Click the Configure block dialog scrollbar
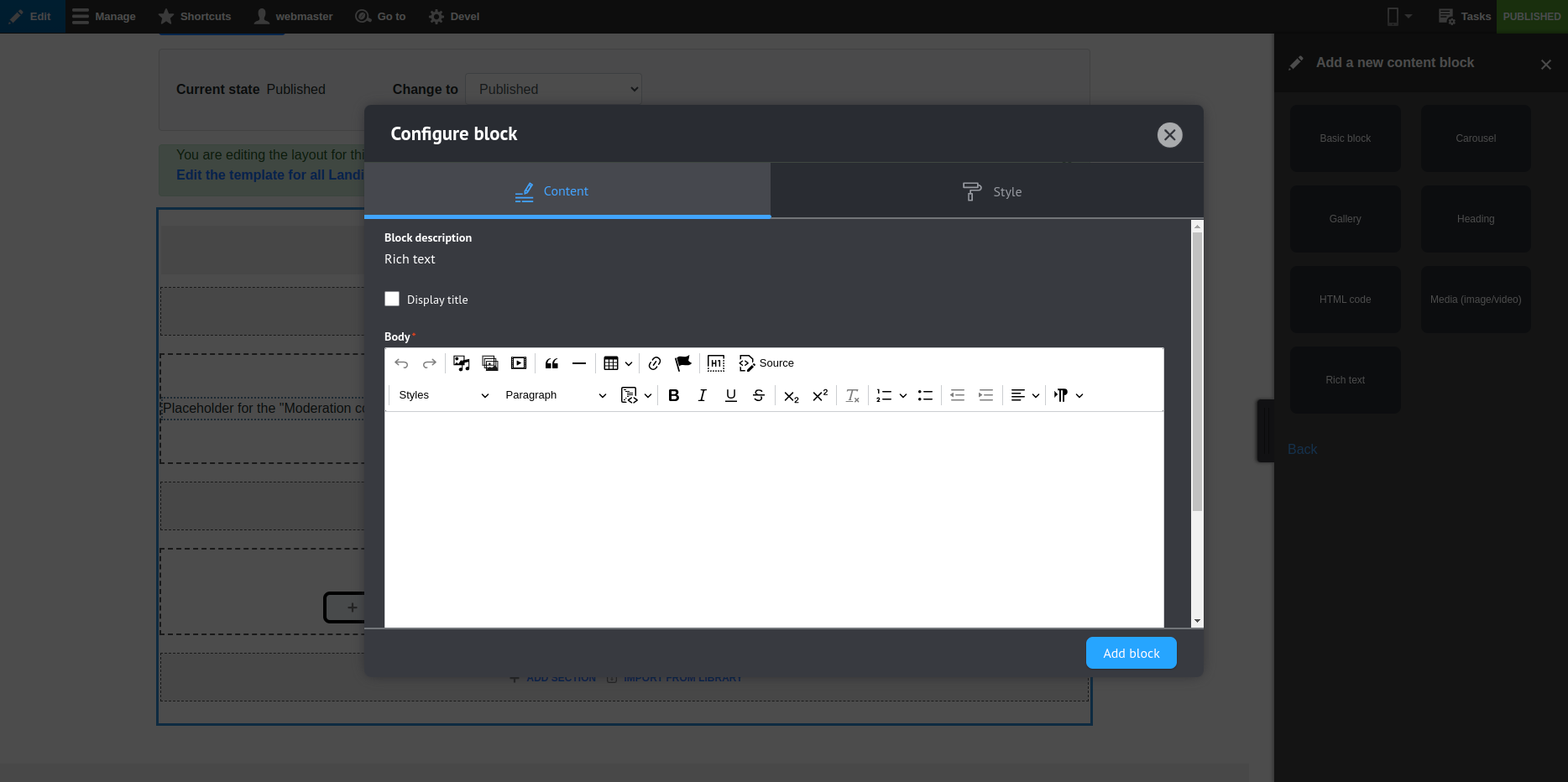Viewport: 1568px width, 782px height. tap(1197, 372)
